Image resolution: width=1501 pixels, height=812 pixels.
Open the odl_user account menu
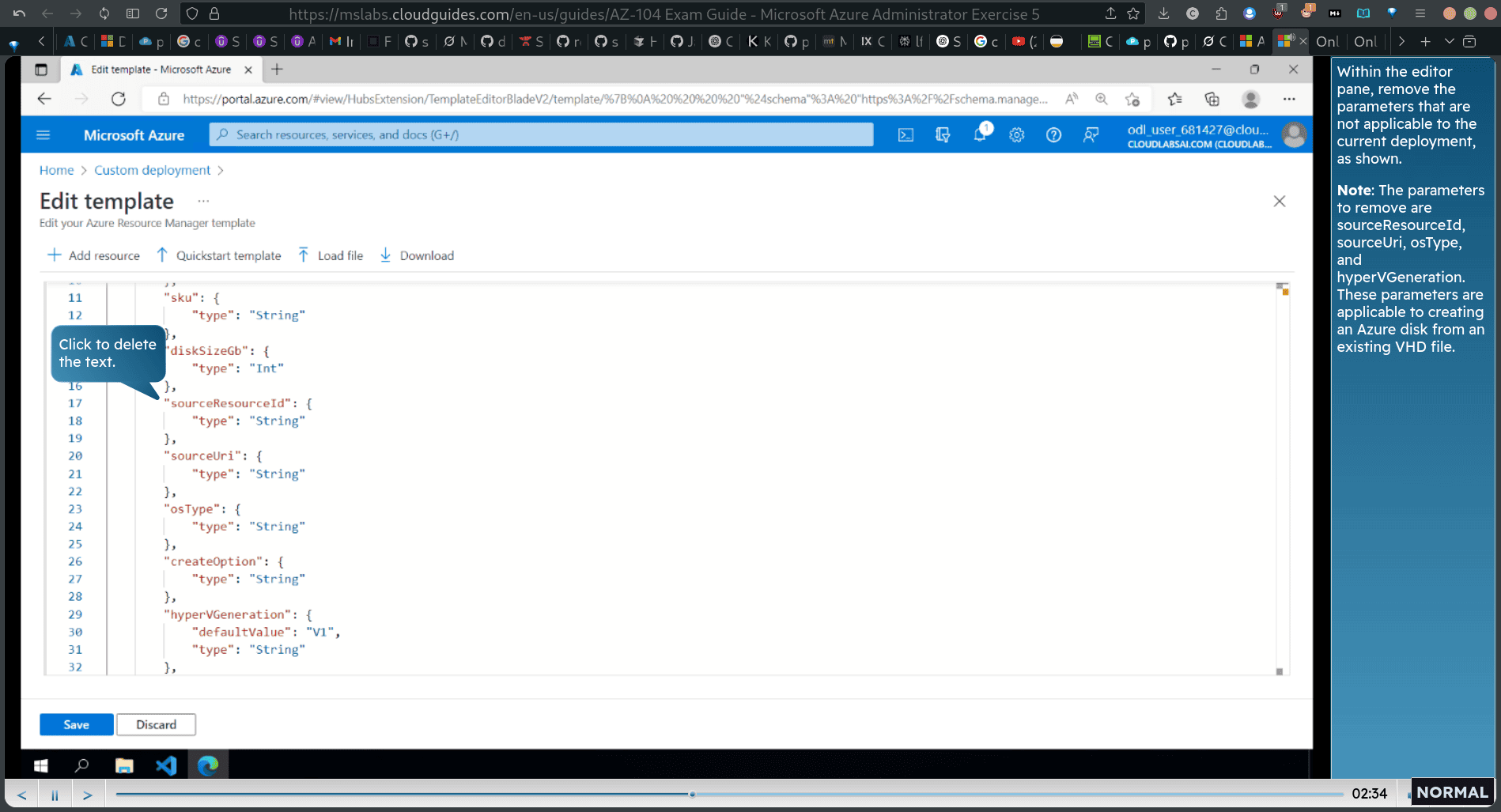coord(1200,135)
